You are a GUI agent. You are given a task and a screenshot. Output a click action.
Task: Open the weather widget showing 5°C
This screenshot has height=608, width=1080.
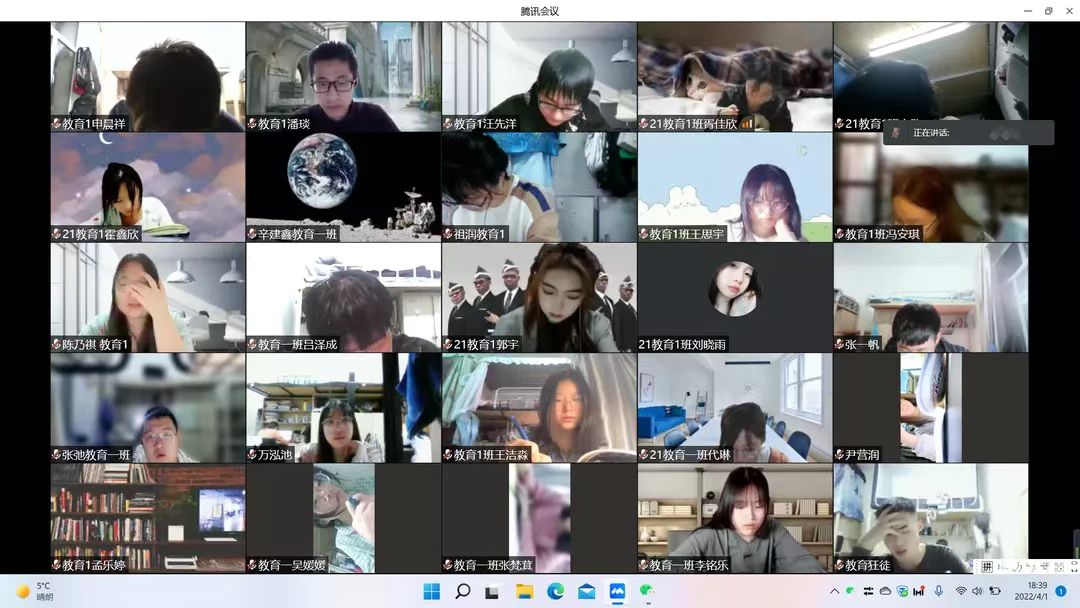[35, 591]
